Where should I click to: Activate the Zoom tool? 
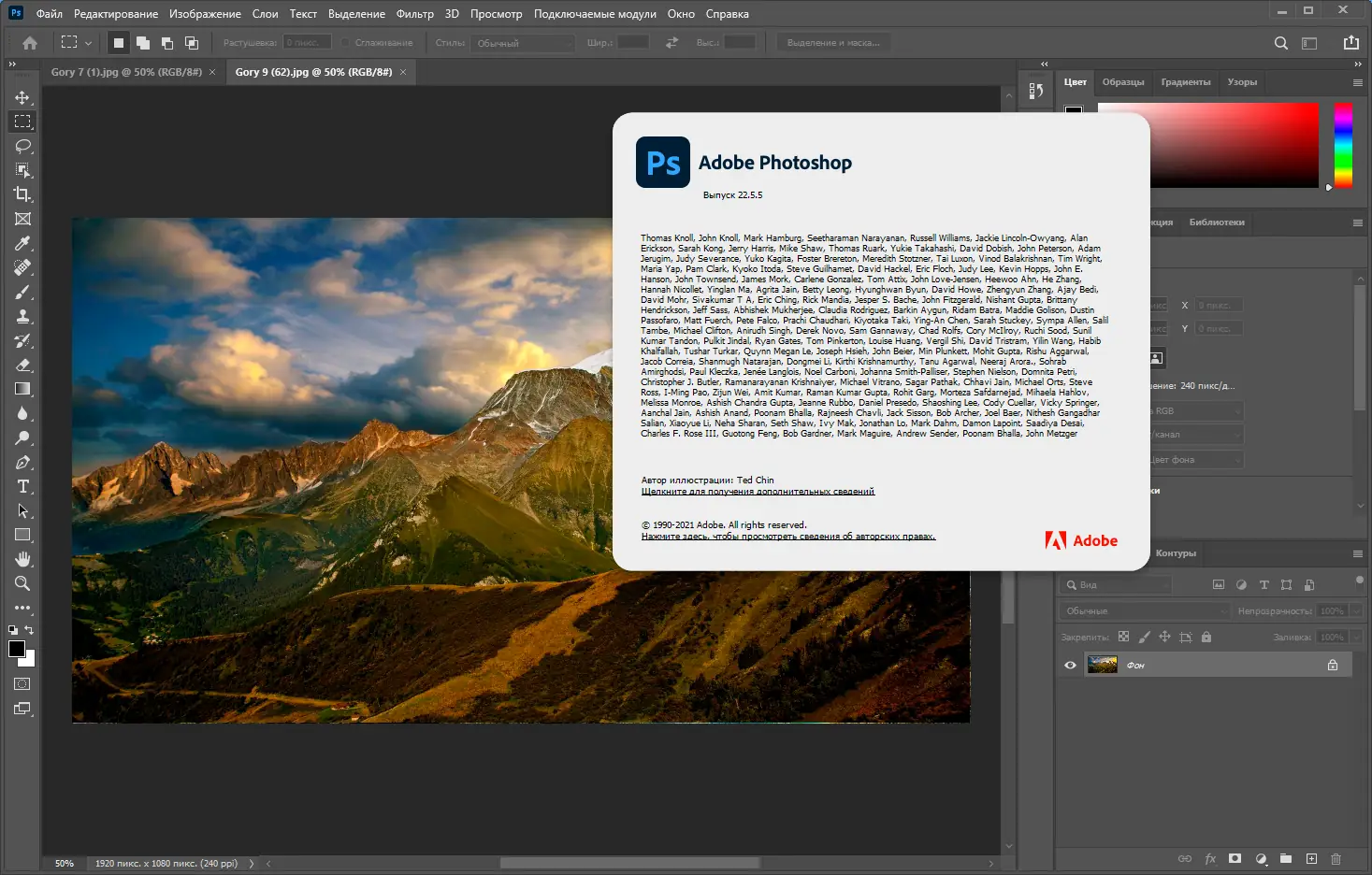22,583
